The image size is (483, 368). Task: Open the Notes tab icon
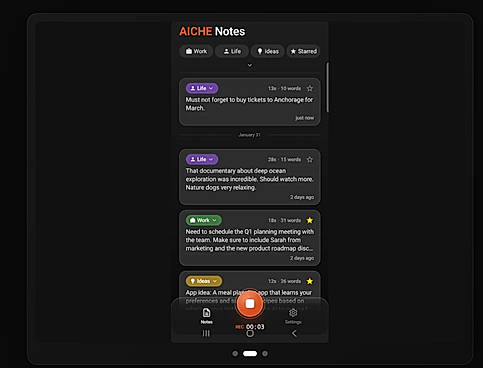pos(207,313)
